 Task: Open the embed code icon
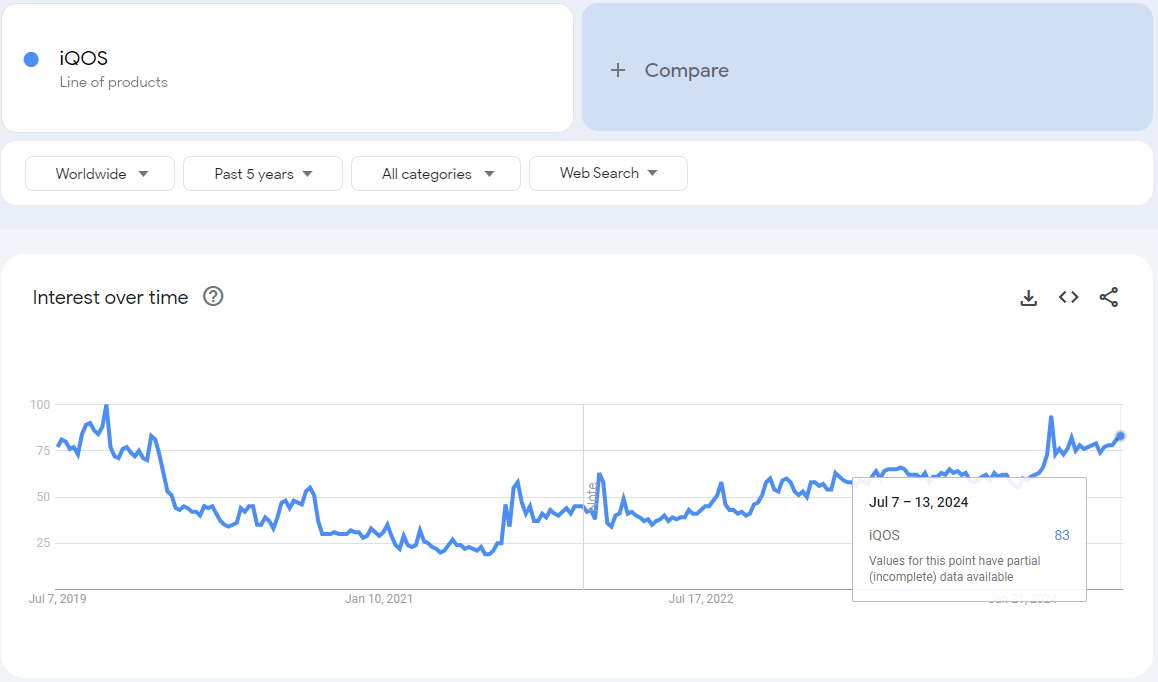[1068, 297]
